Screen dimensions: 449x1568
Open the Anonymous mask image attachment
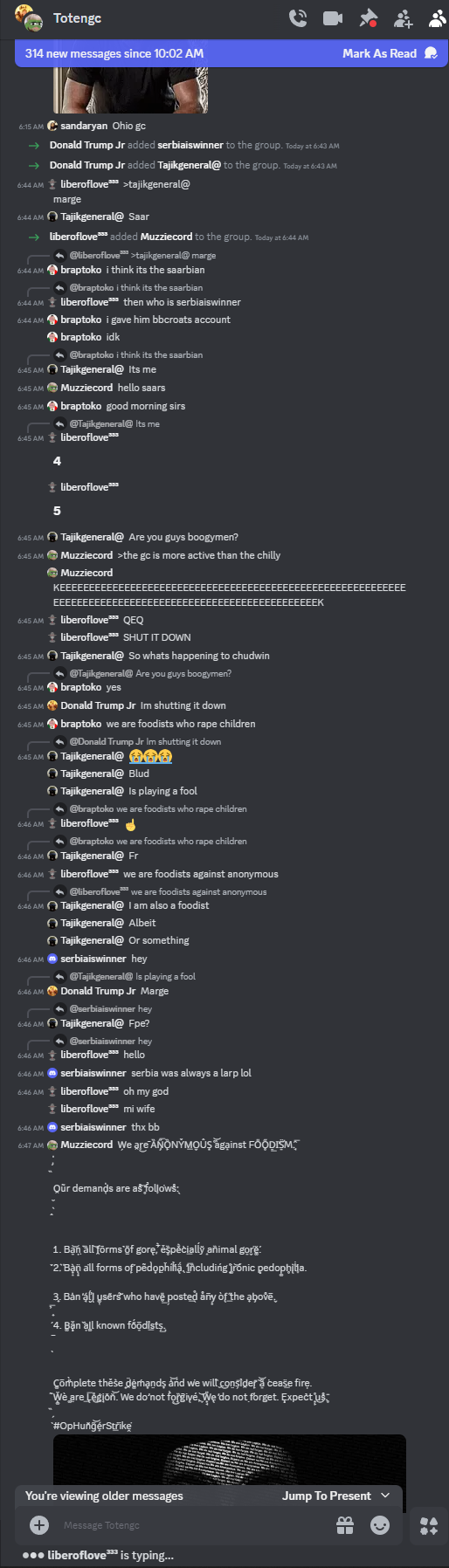229,1459
